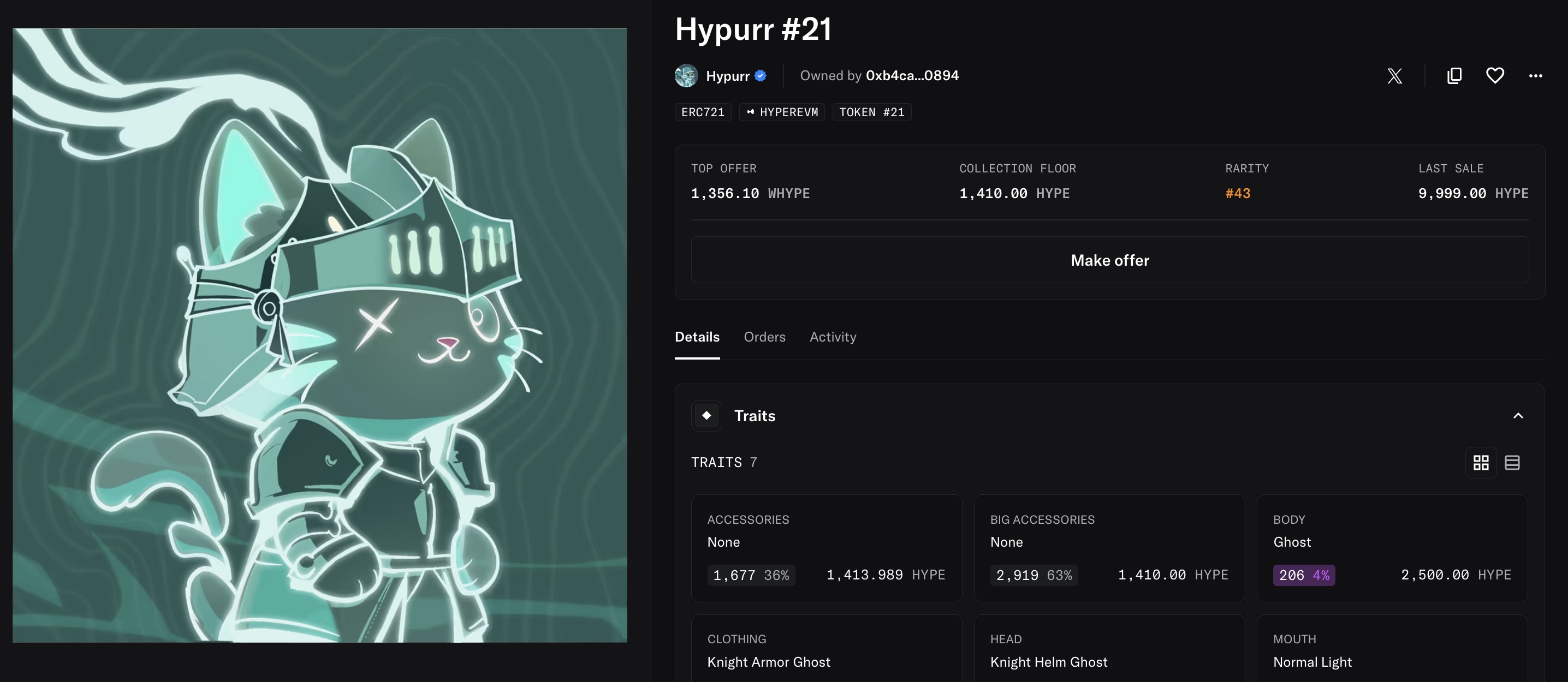Switch to the Orders tab
This screenshot has width=1568, height=682.
[764, 337]
